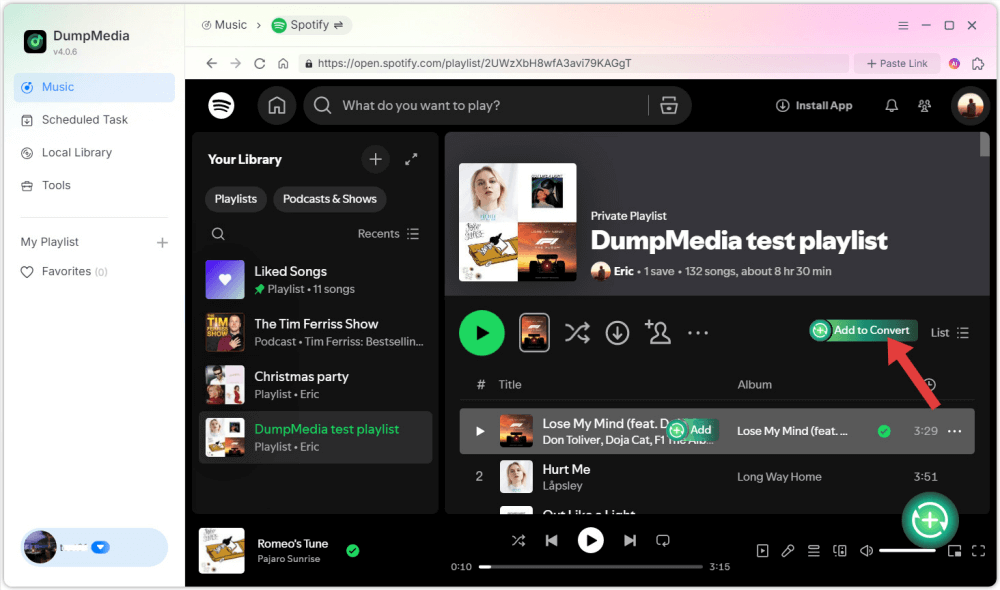Open the play queue icon
The height and width of the screenshot is (590, 1000).
tap(813, 550)
